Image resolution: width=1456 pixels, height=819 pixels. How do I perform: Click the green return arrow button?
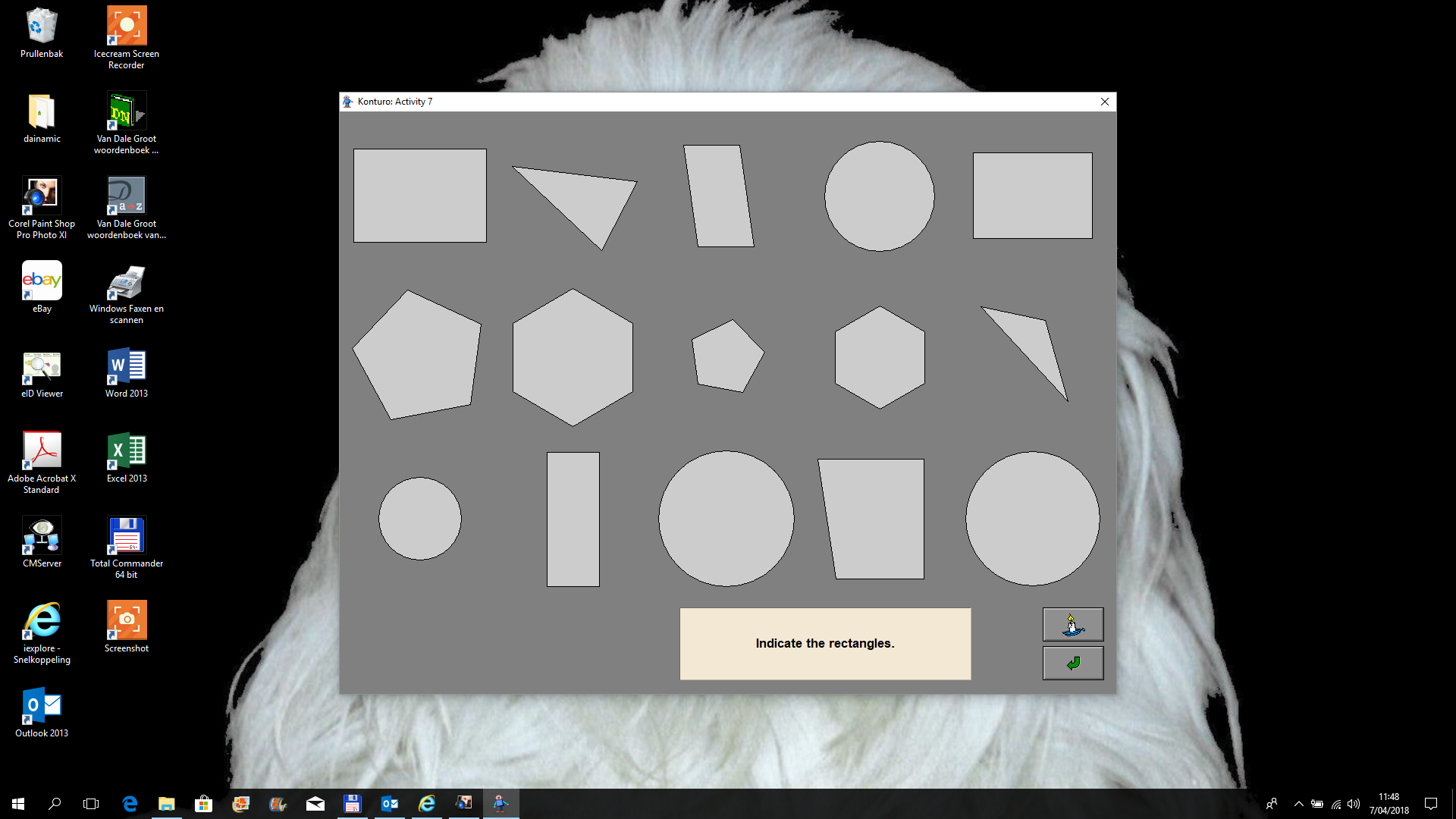tap(1072, 664)
